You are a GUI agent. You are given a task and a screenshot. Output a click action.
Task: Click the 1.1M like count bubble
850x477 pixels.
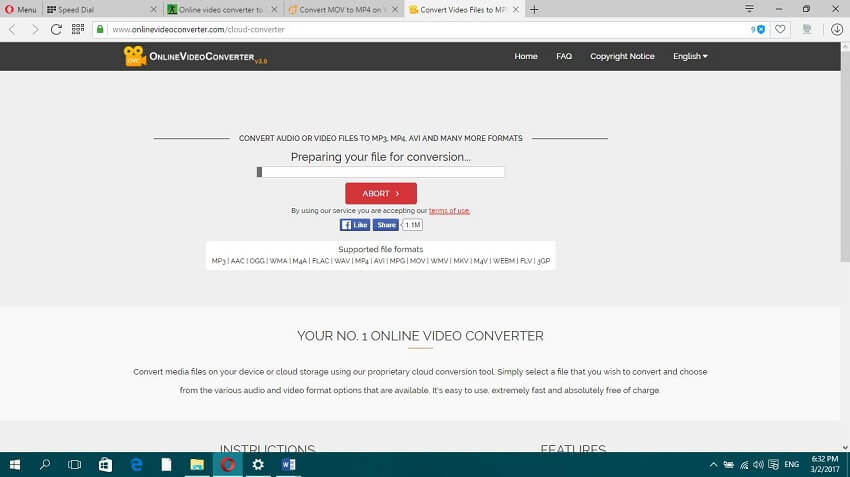pyautogui.click(x=413, y=225)
